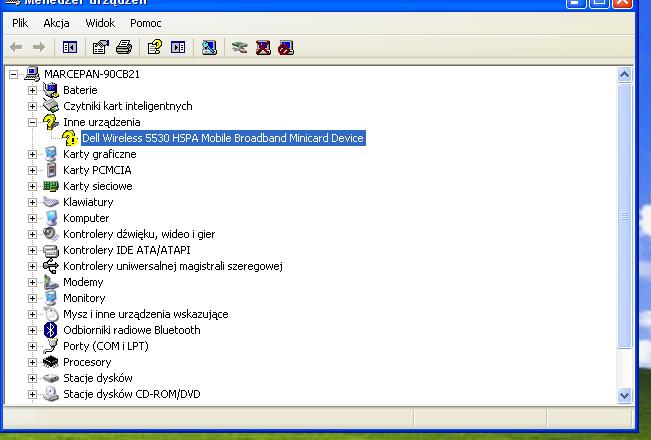Click the Bluetooth radios icon
Screen dimensions: 651x440
pyautogui.click(x=51, y=330)
